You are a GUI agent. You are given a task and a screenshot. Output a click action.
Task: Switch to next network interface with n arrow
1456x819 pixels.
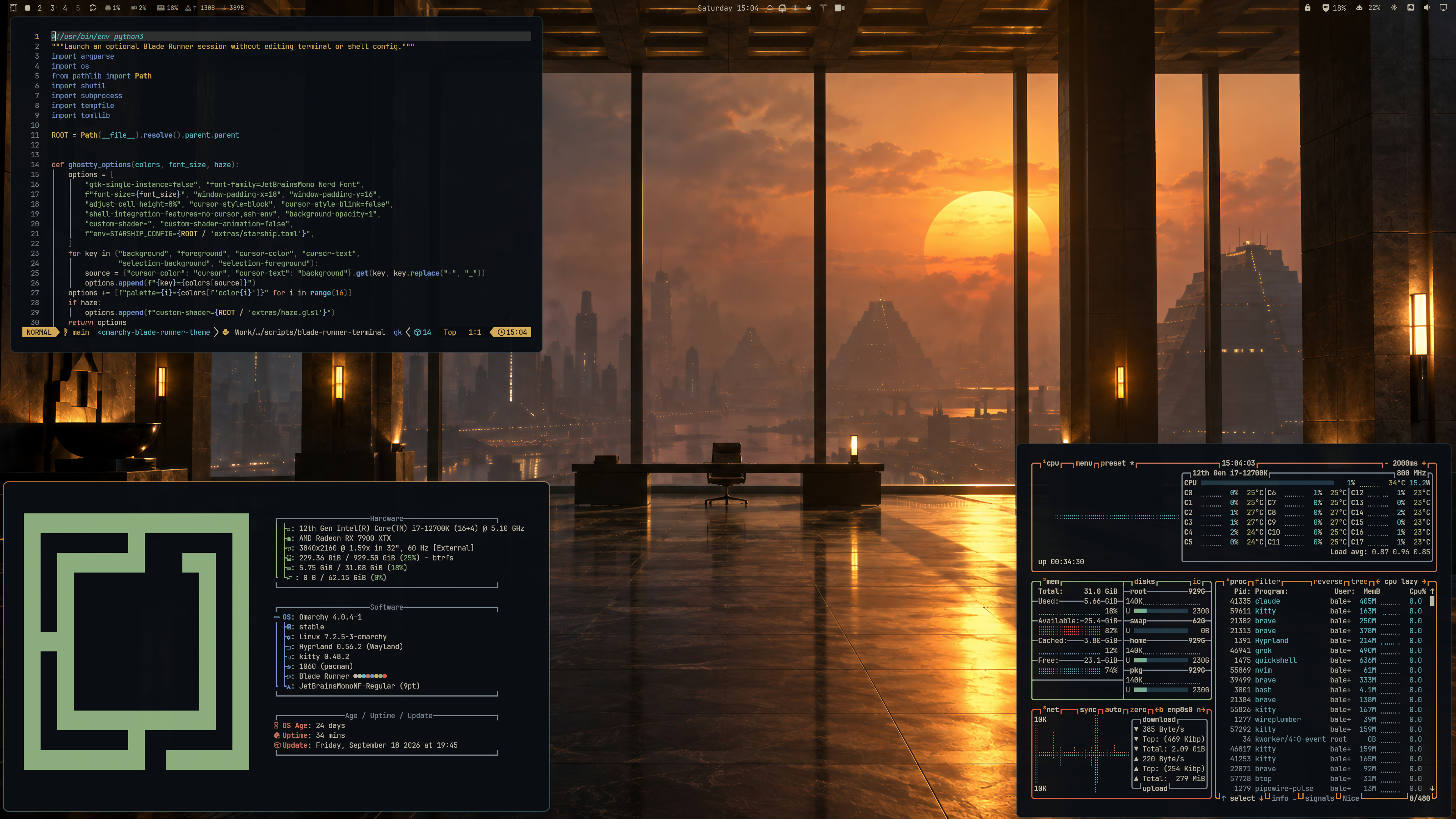(x=1200, y=710)
